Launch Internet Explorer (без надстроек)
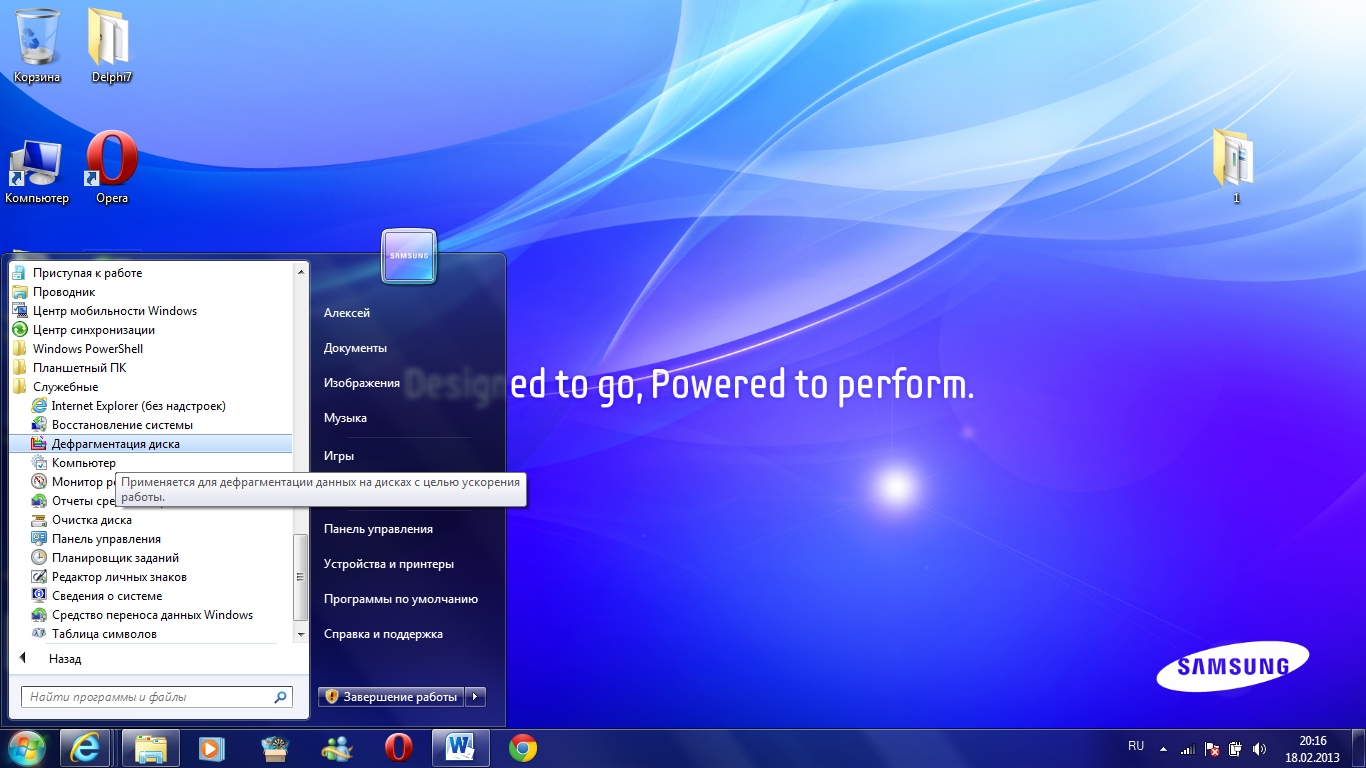The image size is (1366, 768). tap(150, 406)
